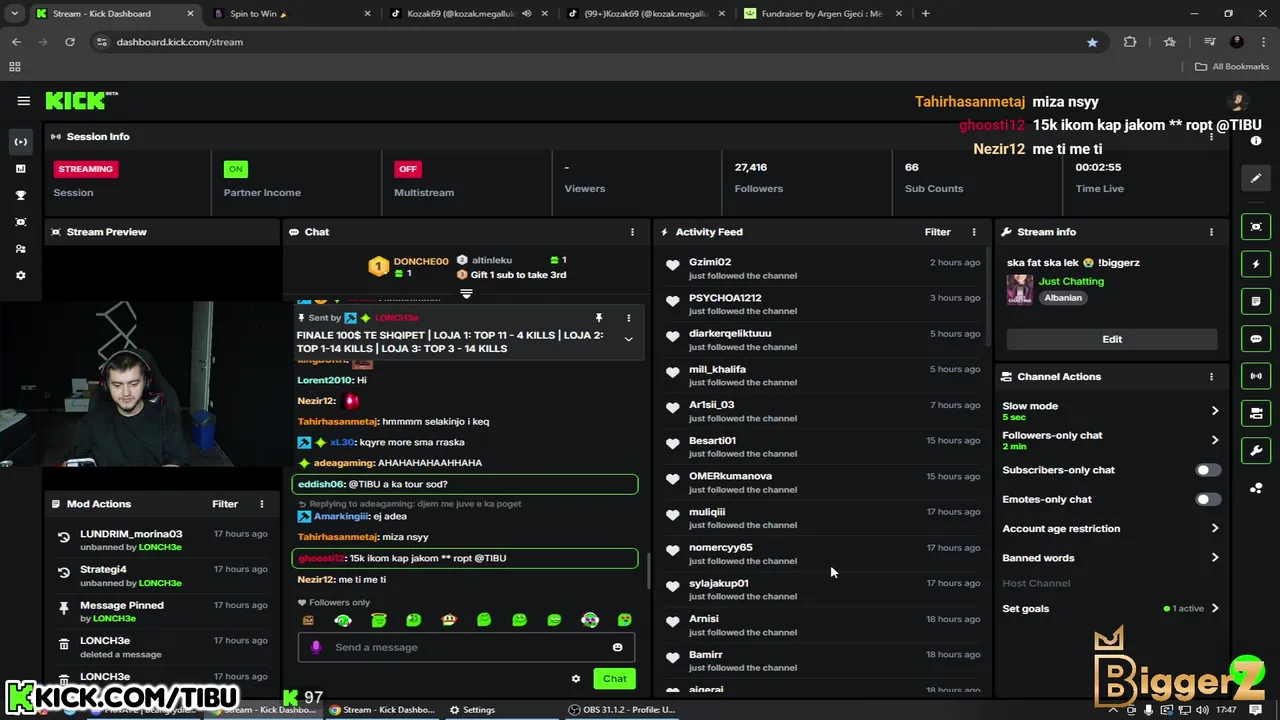
Task: Click Gzimi02 in Activity Feed
Action: click(x=710, y=262)
